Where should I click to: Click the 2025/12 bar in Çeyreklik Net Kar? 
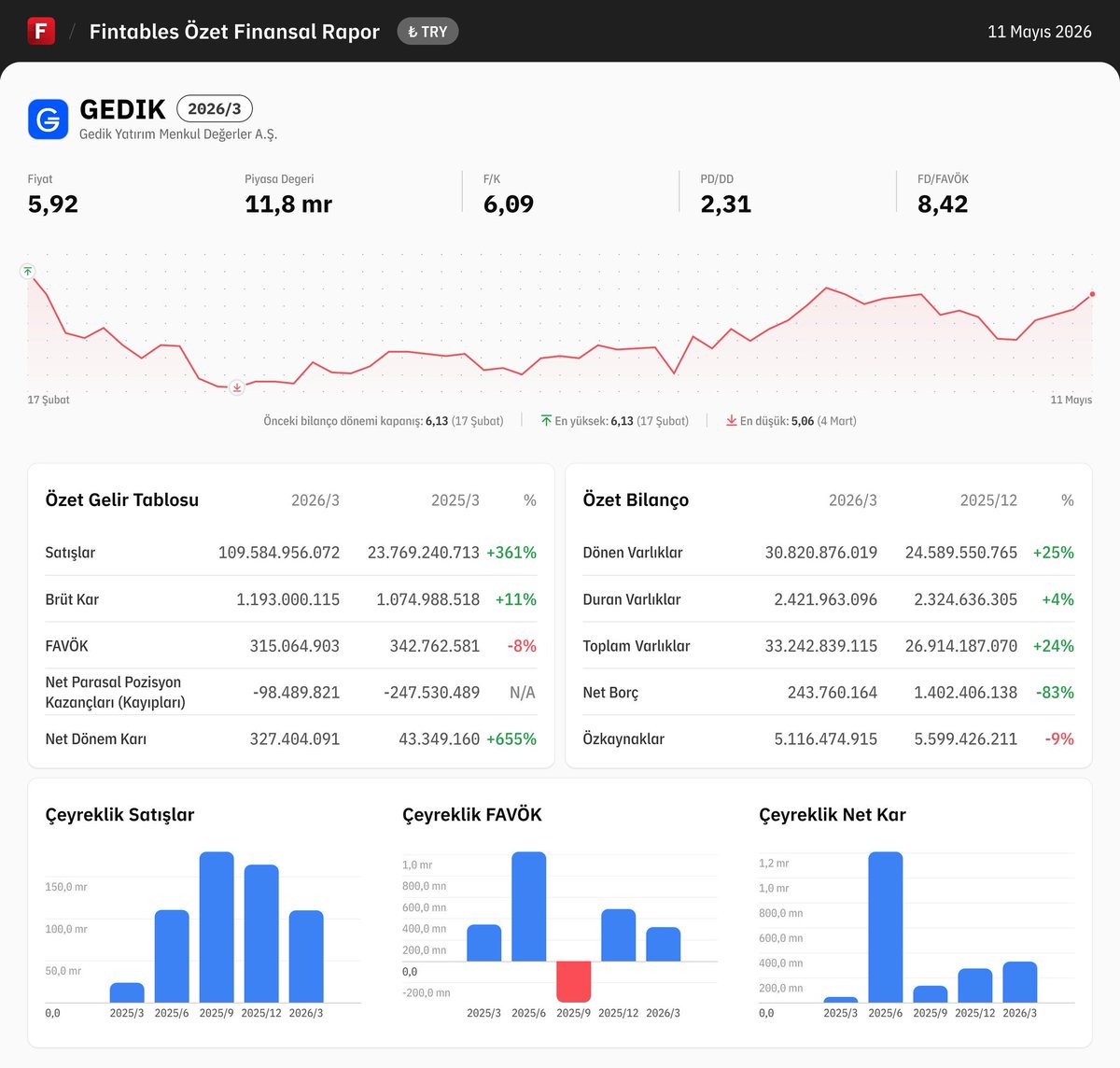[975, 986]
